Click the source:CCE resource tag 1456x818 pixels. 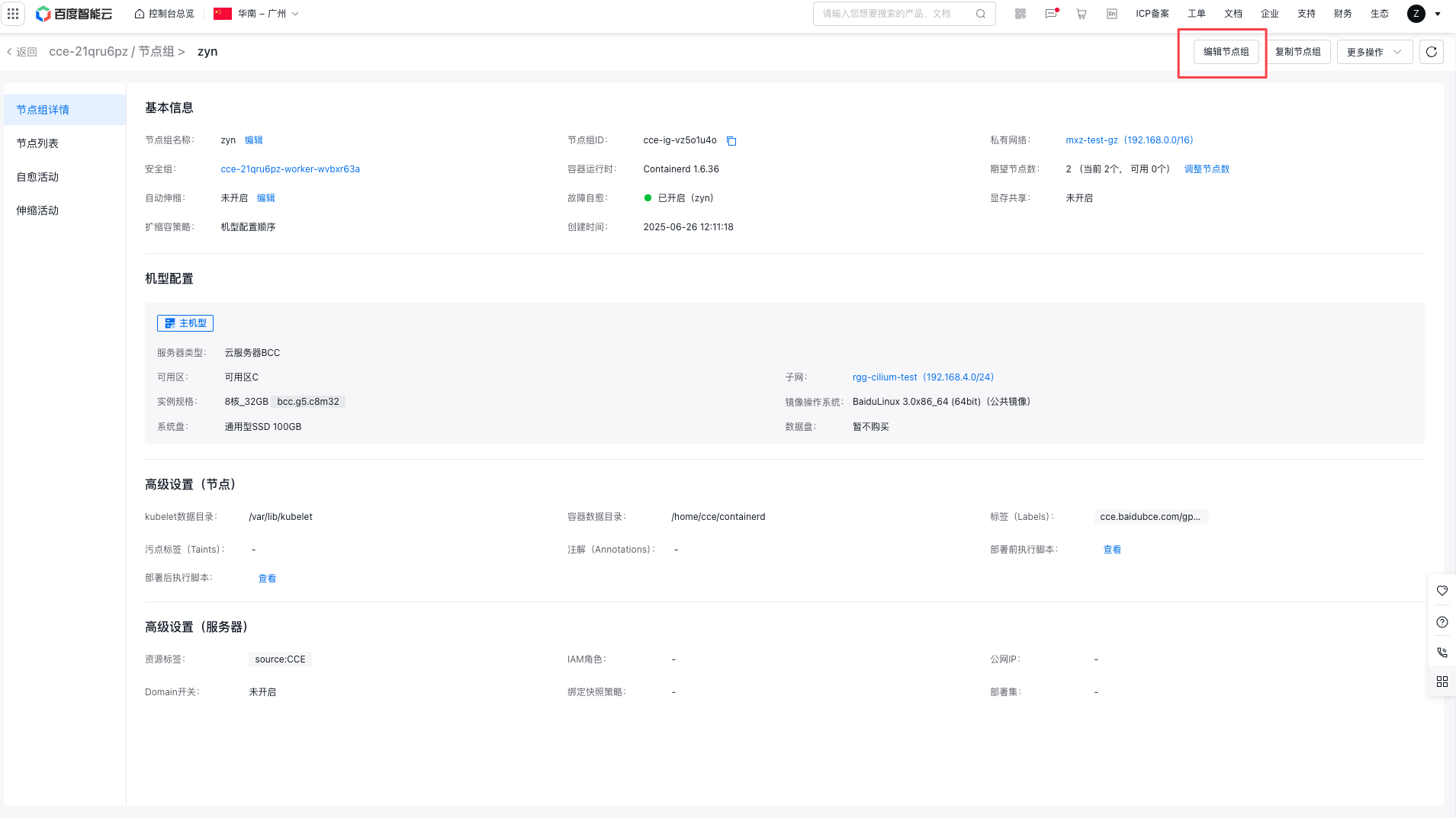(x=280, y=659)
